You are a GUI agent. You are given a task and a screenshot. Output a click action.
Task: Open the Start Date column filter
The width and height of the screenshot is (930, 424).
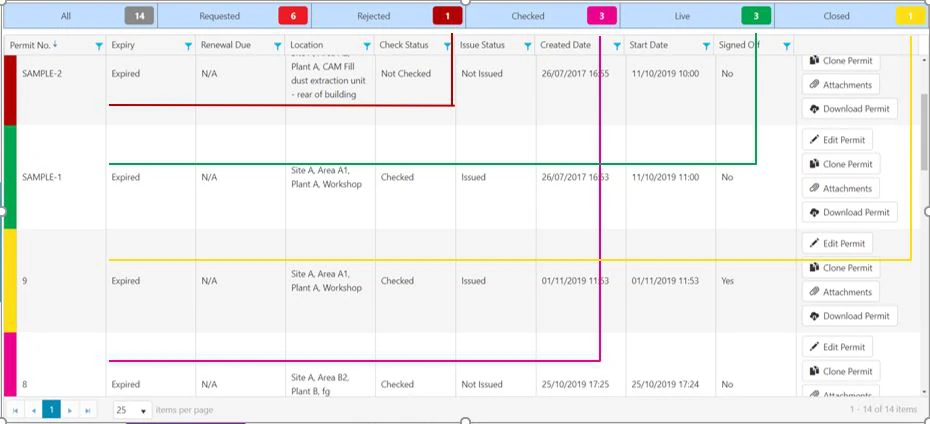(x=706, y=46)
